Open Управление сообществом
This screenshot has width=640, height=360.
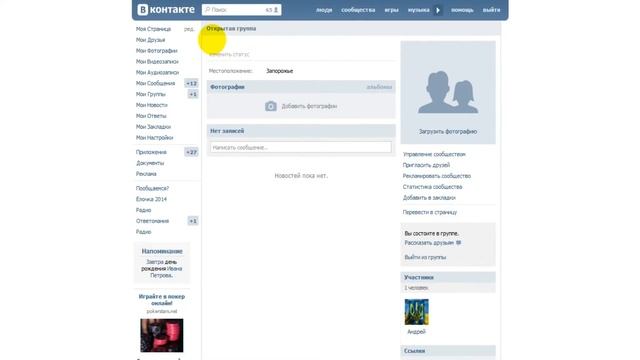pyautogui.click(x=434, y=154)
